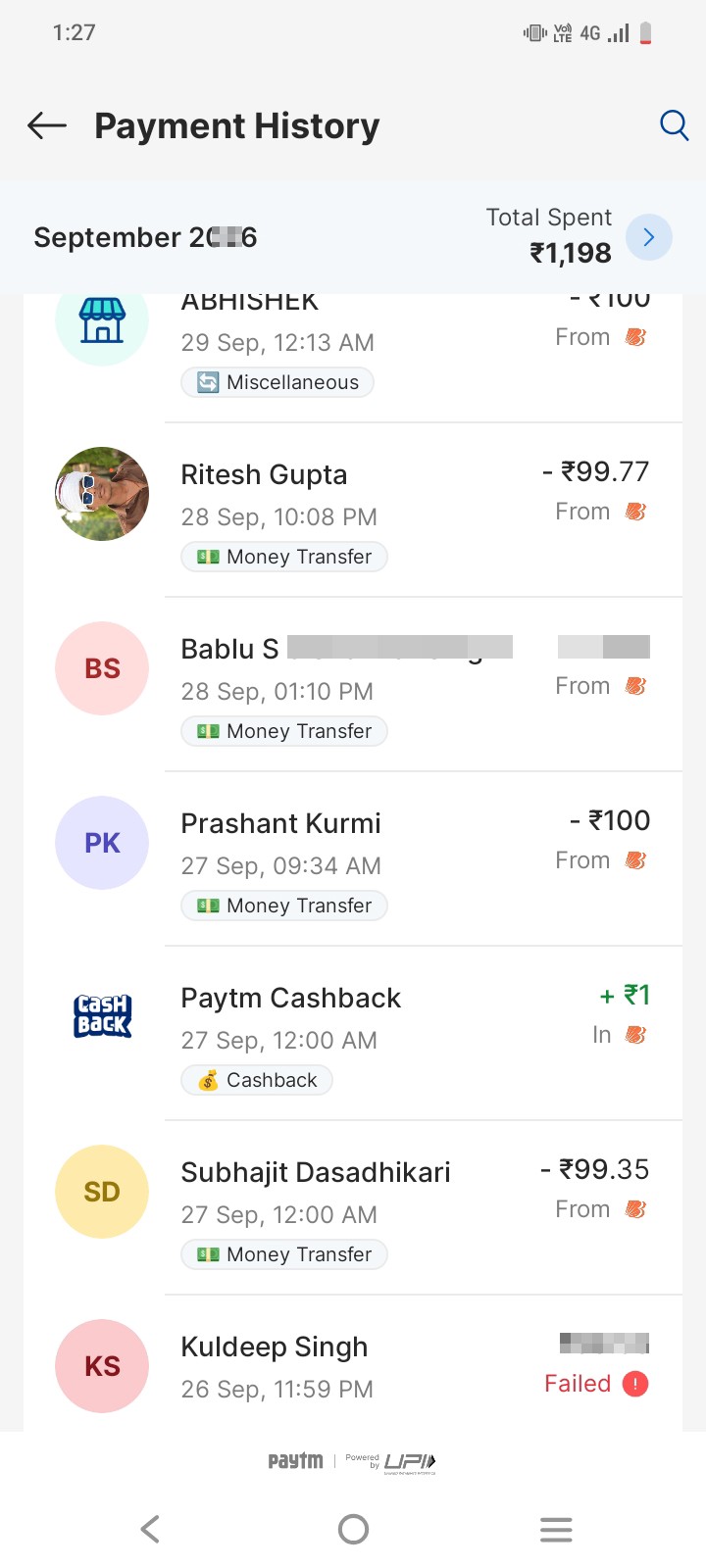Image resolution: width=706 pixels, height=1568 pixels.
Task: Open the ABHISHEK merchant store icon
Action: coord(102,321)
